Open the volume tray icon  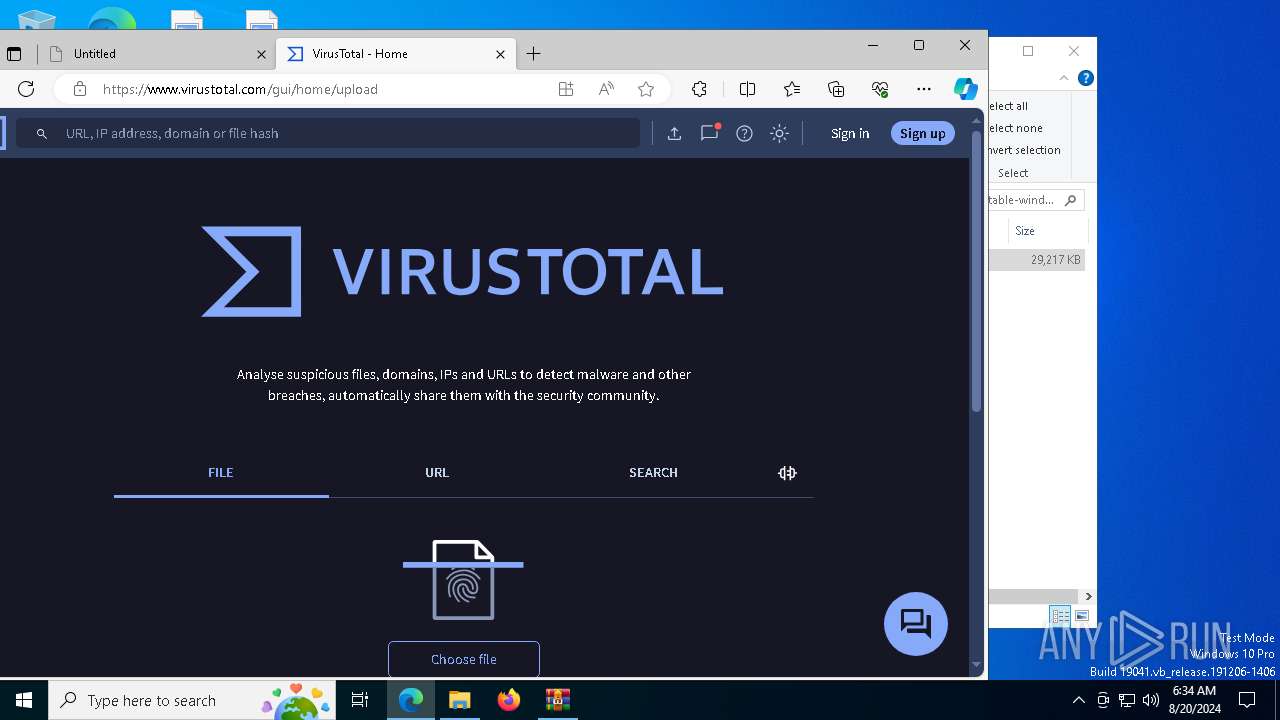click(1151, 700)
